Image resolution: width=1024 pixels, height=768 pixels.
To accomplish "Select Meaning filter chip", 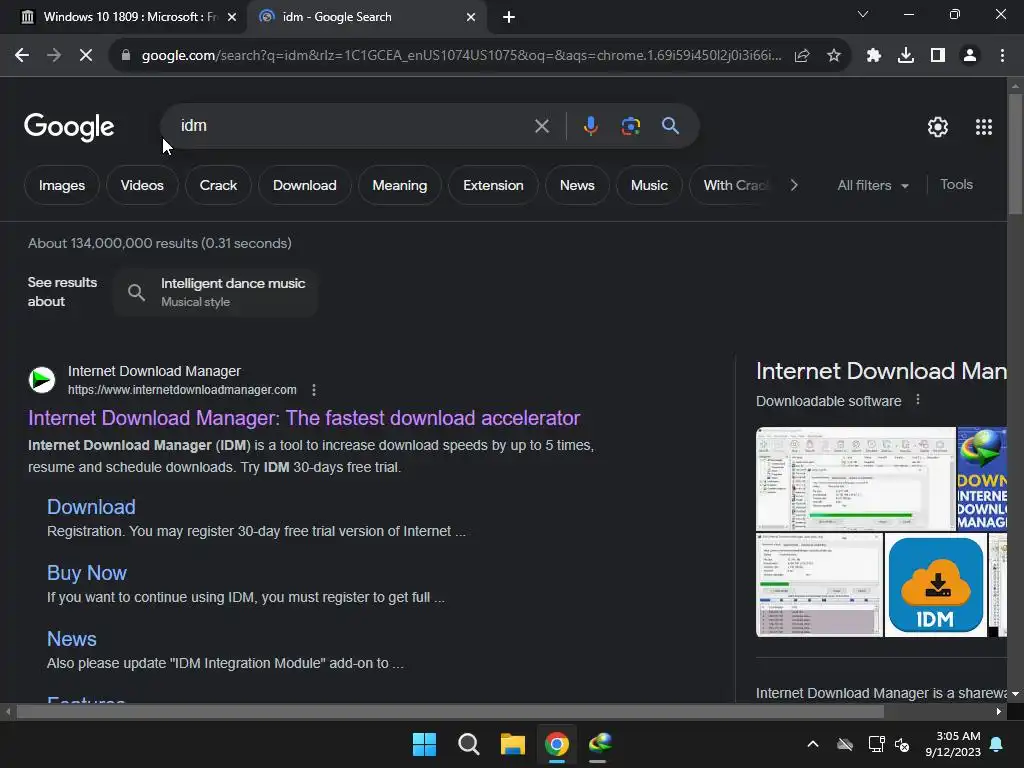I will coord(400,185).
